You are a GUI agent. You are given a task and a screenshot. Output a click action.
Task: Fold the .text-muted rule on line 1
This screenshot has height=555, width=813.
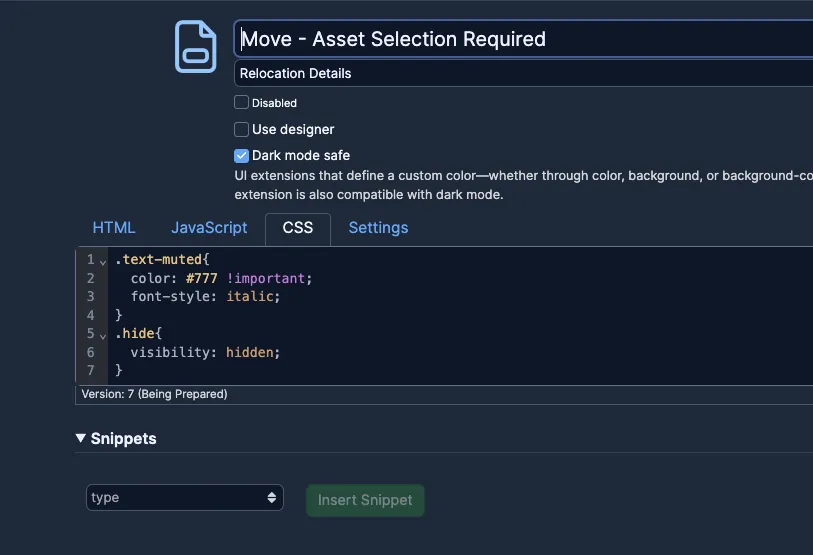point(103,262)
